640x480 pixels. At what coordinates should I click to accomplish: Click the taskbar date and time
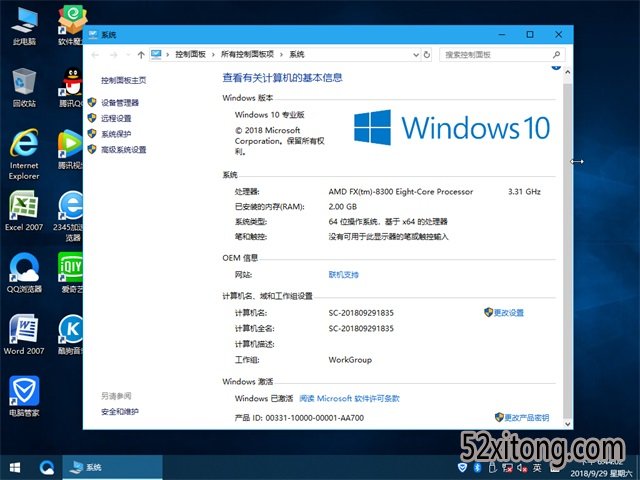click(602, 468)
